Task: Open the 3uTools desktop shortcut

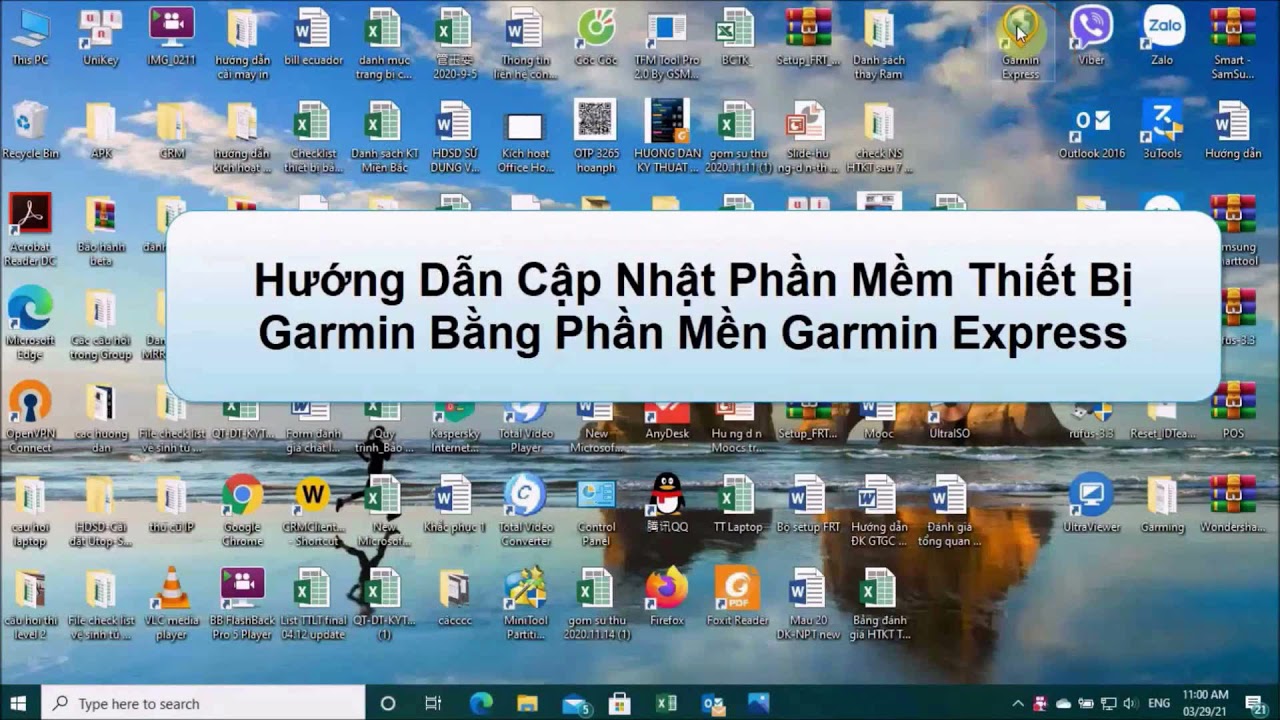Action: click(x=1162, y=130)
